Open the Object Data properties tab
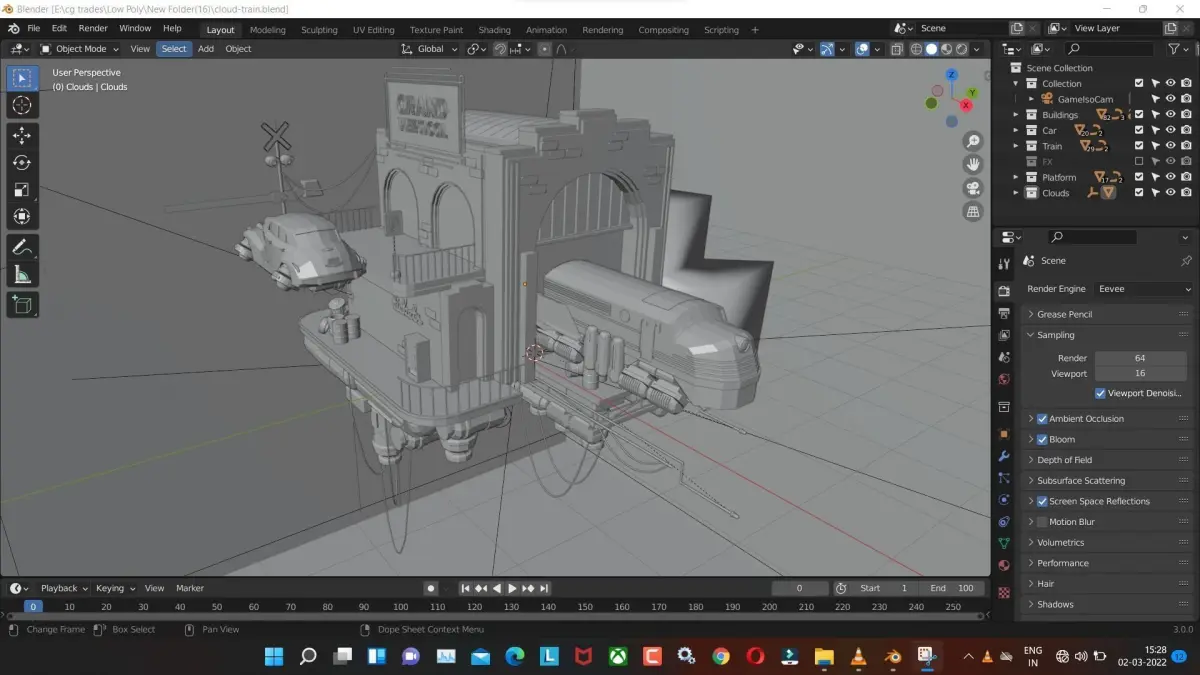1200x675 pixels. click(x=1004, y=543)
